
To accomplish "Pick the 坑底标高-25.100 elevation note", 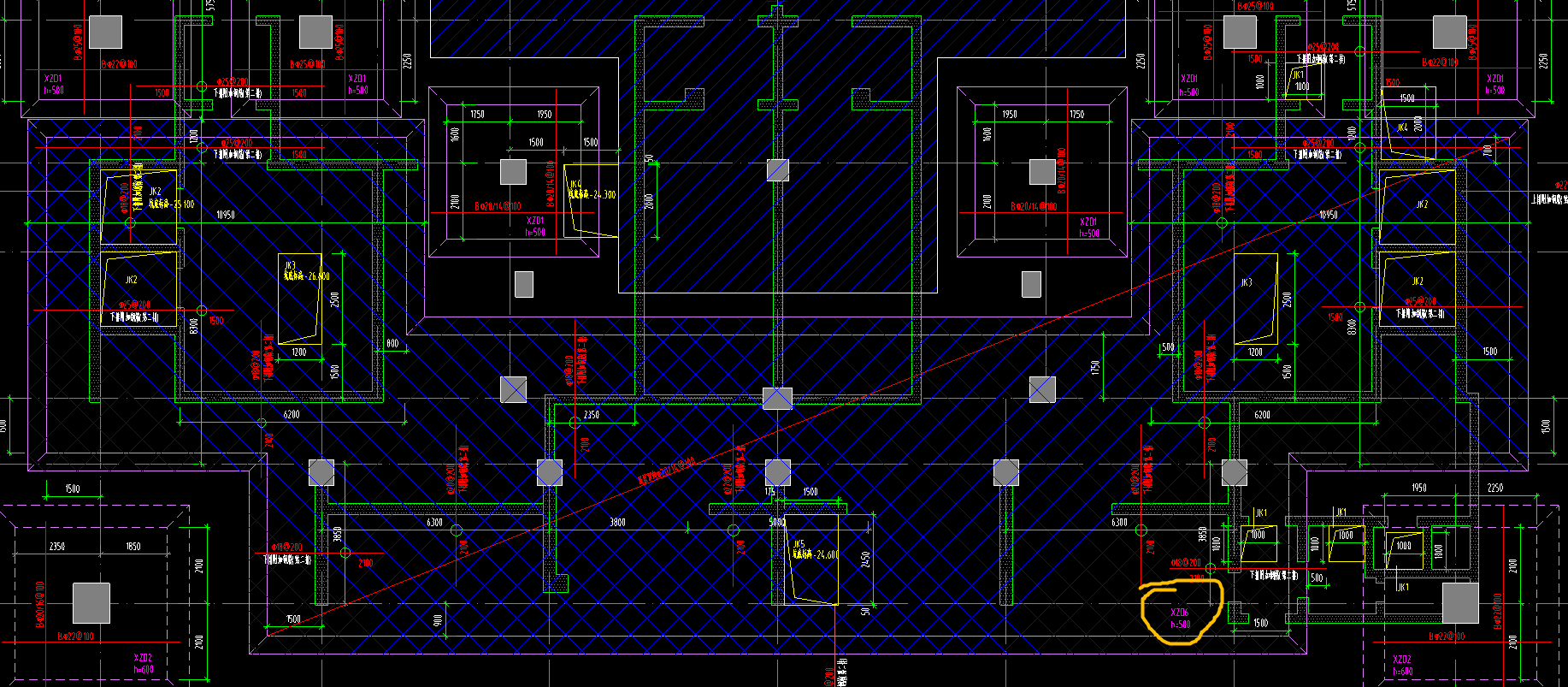I will pyautogui.click(x=172, y=204).
